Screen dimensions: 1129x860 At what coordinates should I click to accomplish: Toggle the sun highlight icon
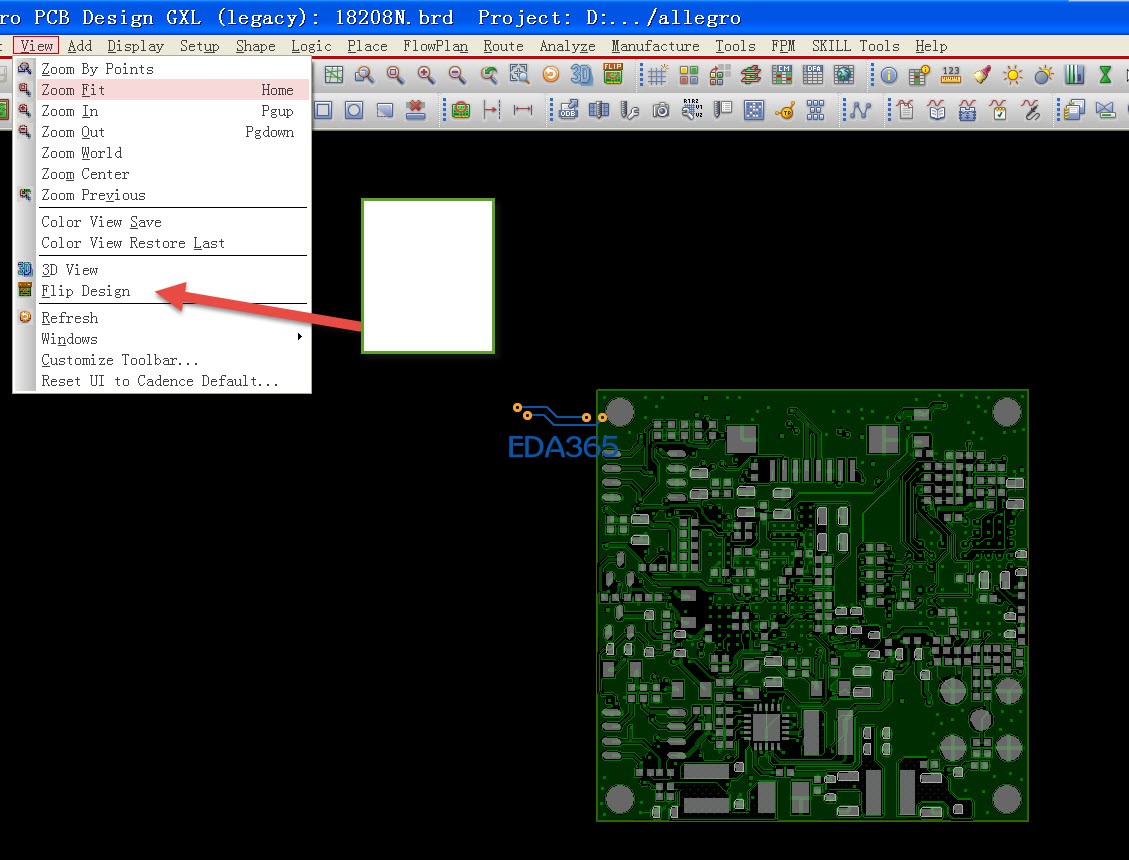(x=1013, y=75)
